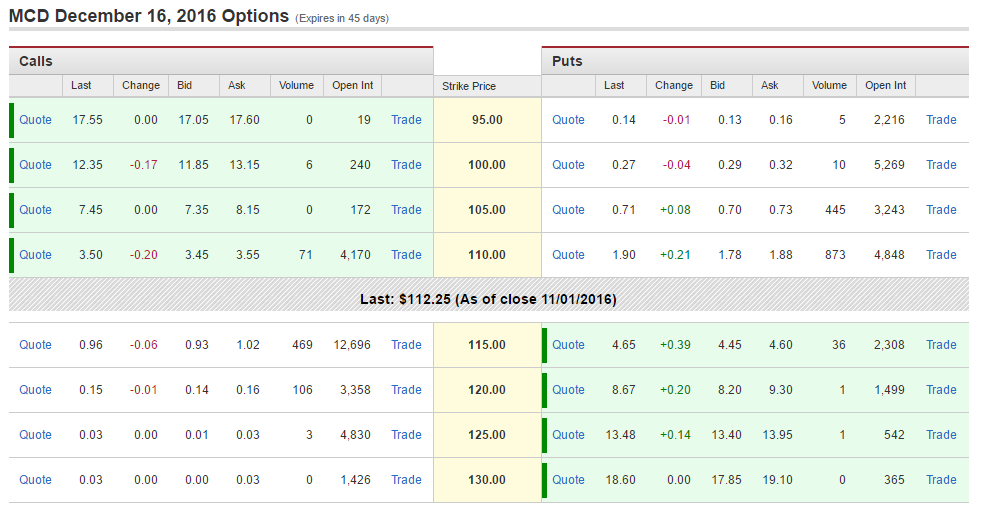Click the calls Ask value 13.15
Screen dimensions: 996x513
(245, 165)
